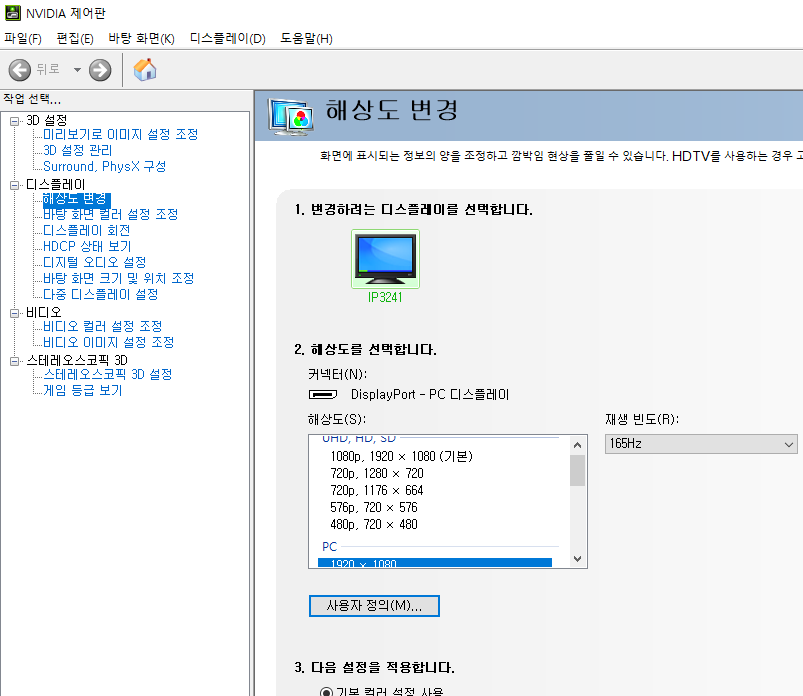Select 720p, 1280 × 720 resolution
The image size is (803, 696).
[x=377, y=473]
